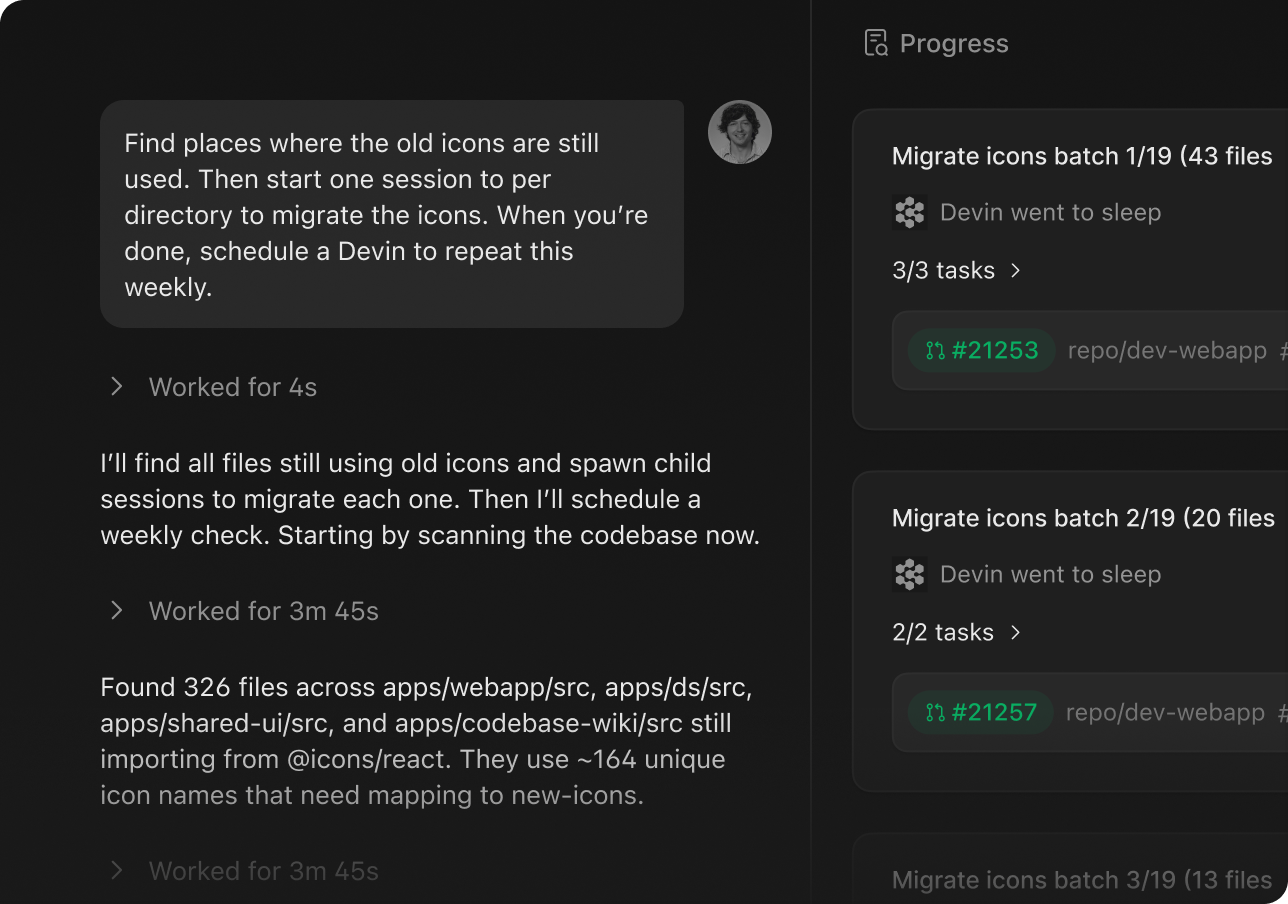Expand the "Worked for 4s" chevron

pos(117,387)
